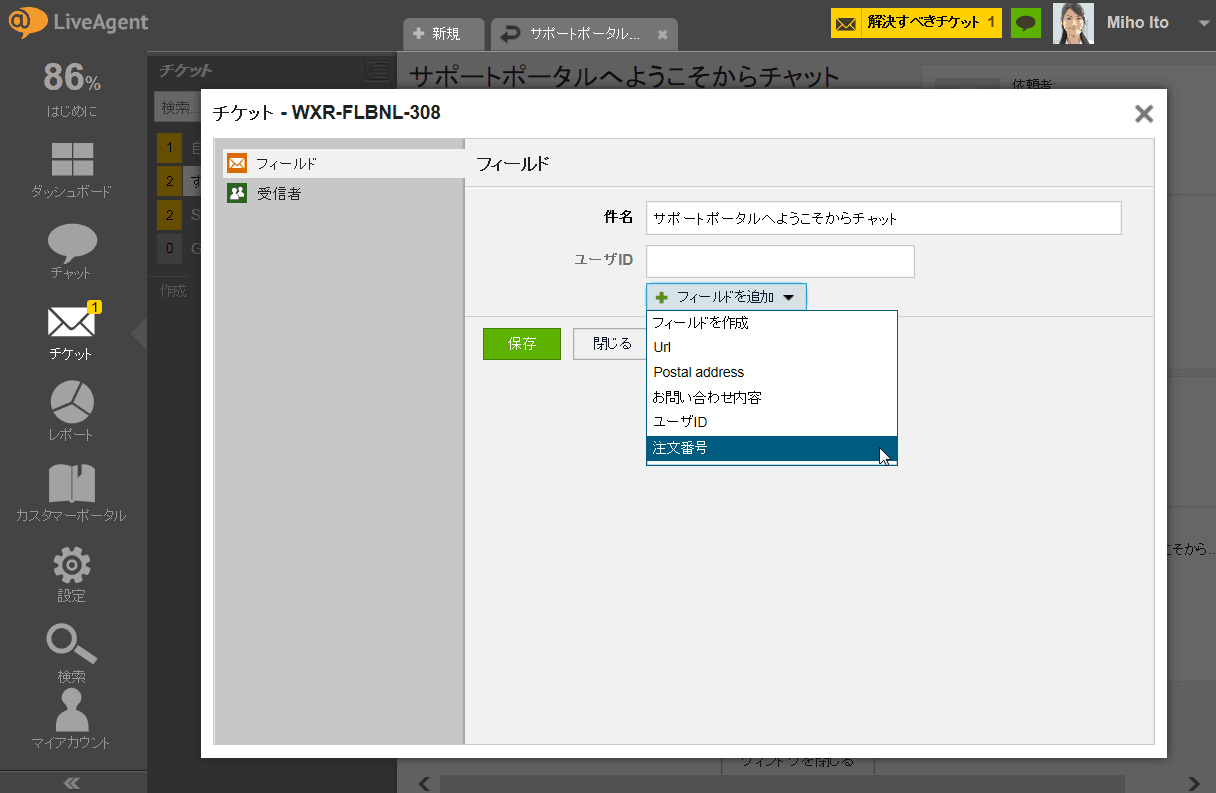This screenshot has width=1216, height=793.
Task: Close the ticket dialog with X
Action: click(1144, 114)
